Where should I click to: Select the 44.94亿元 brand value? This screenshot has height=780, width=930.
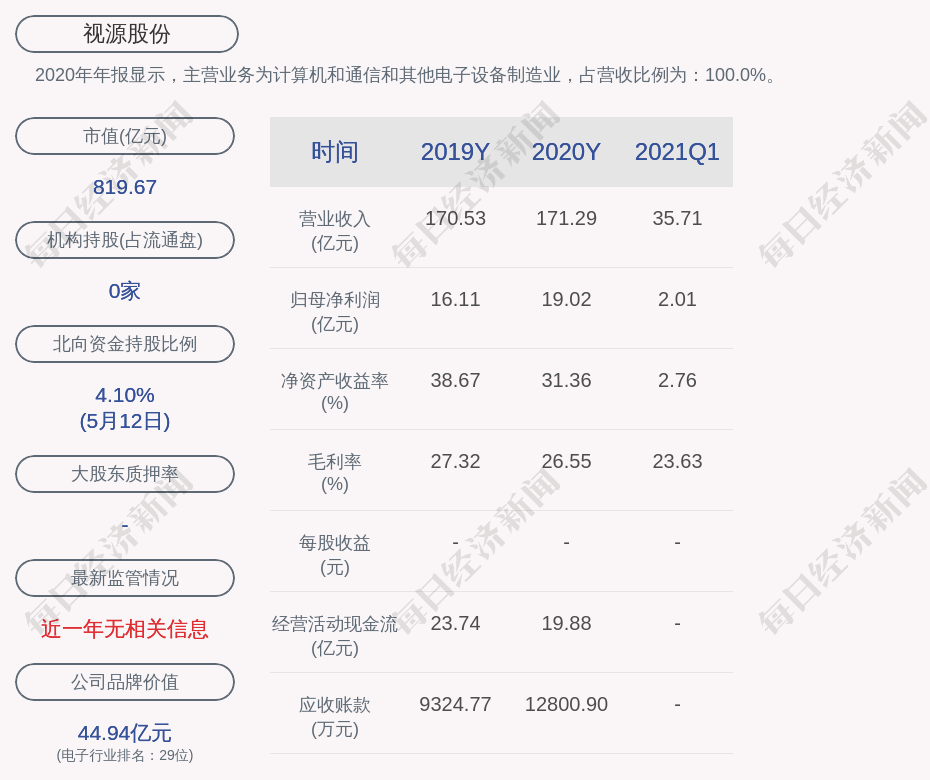tap(125, 733)
